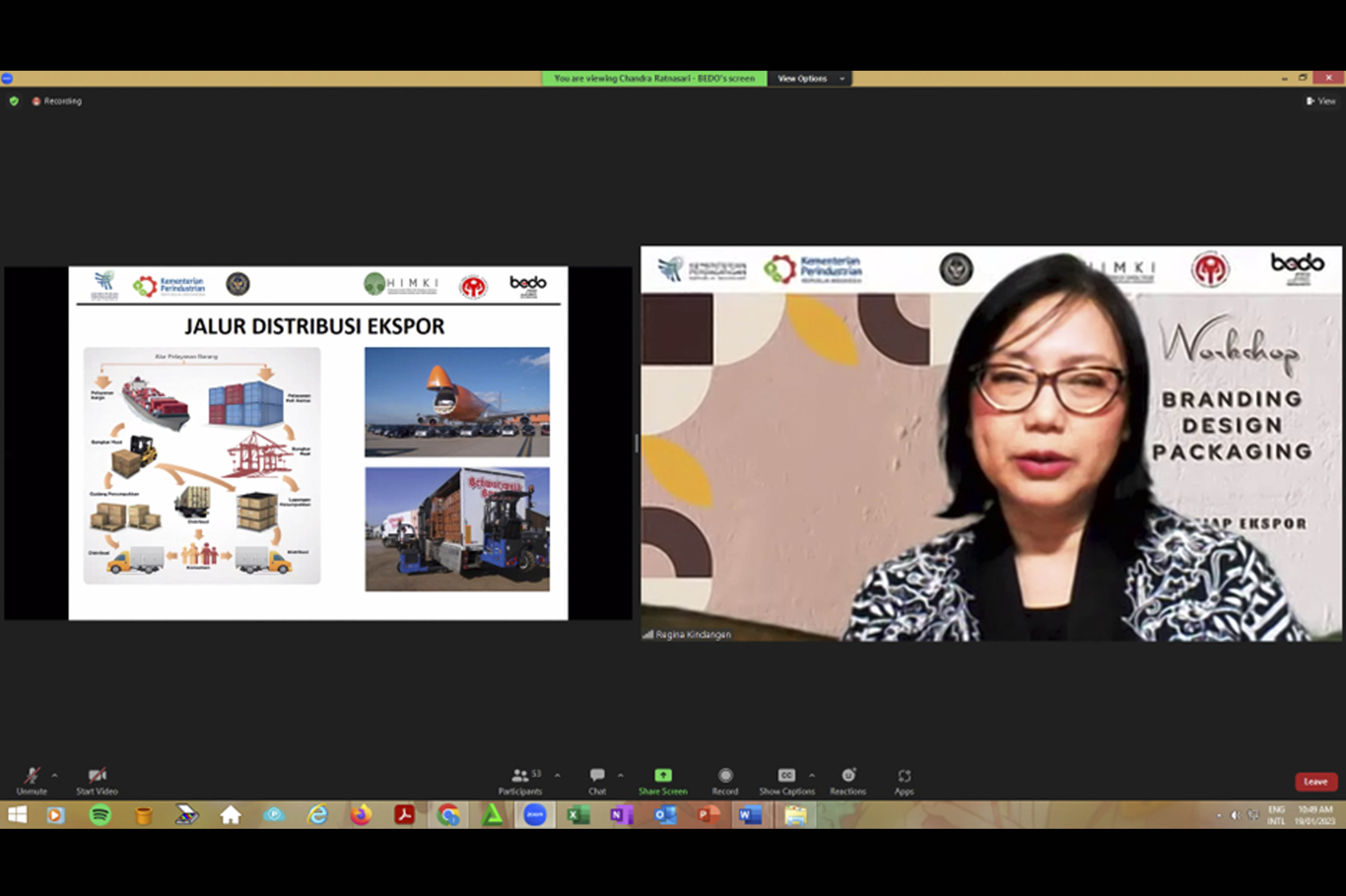Open the View layout menu
Viewport: 1346px width, 896px height.
click(1320, 101)
